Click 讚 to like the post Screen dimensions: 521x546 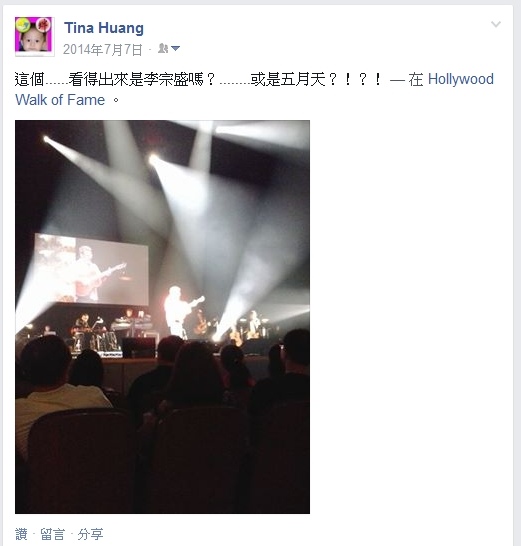21,534
